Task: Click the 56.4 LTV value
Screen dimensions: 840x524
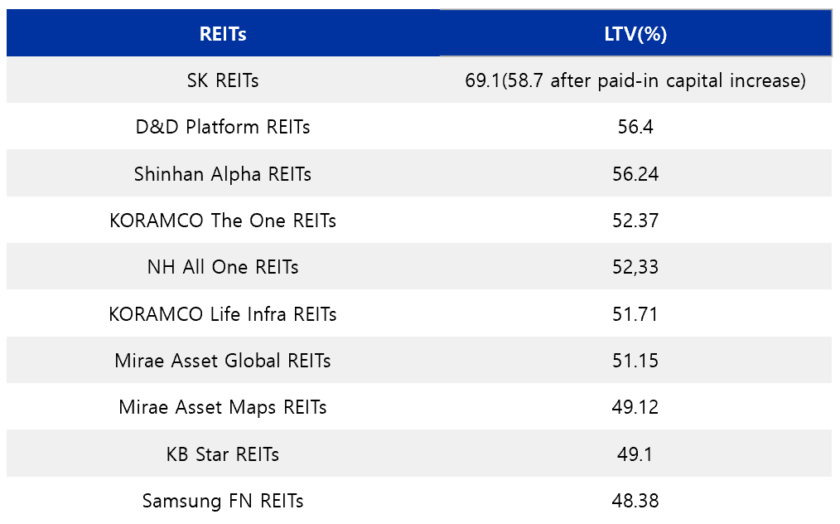Action: (635, 127)
